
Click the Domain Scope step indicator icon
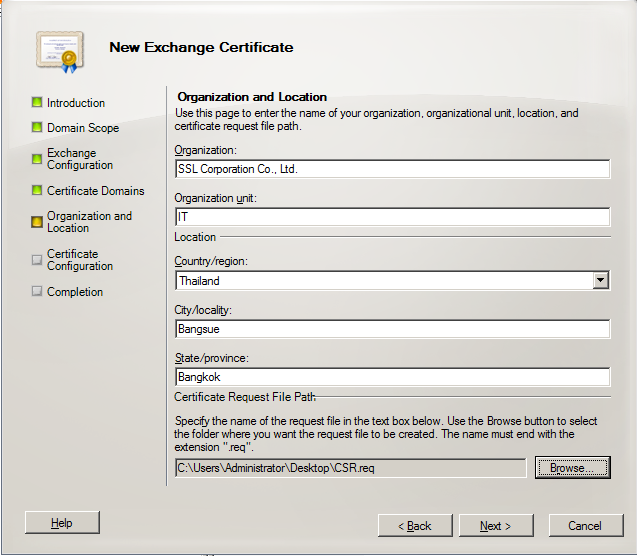click(x=37, y=128)
